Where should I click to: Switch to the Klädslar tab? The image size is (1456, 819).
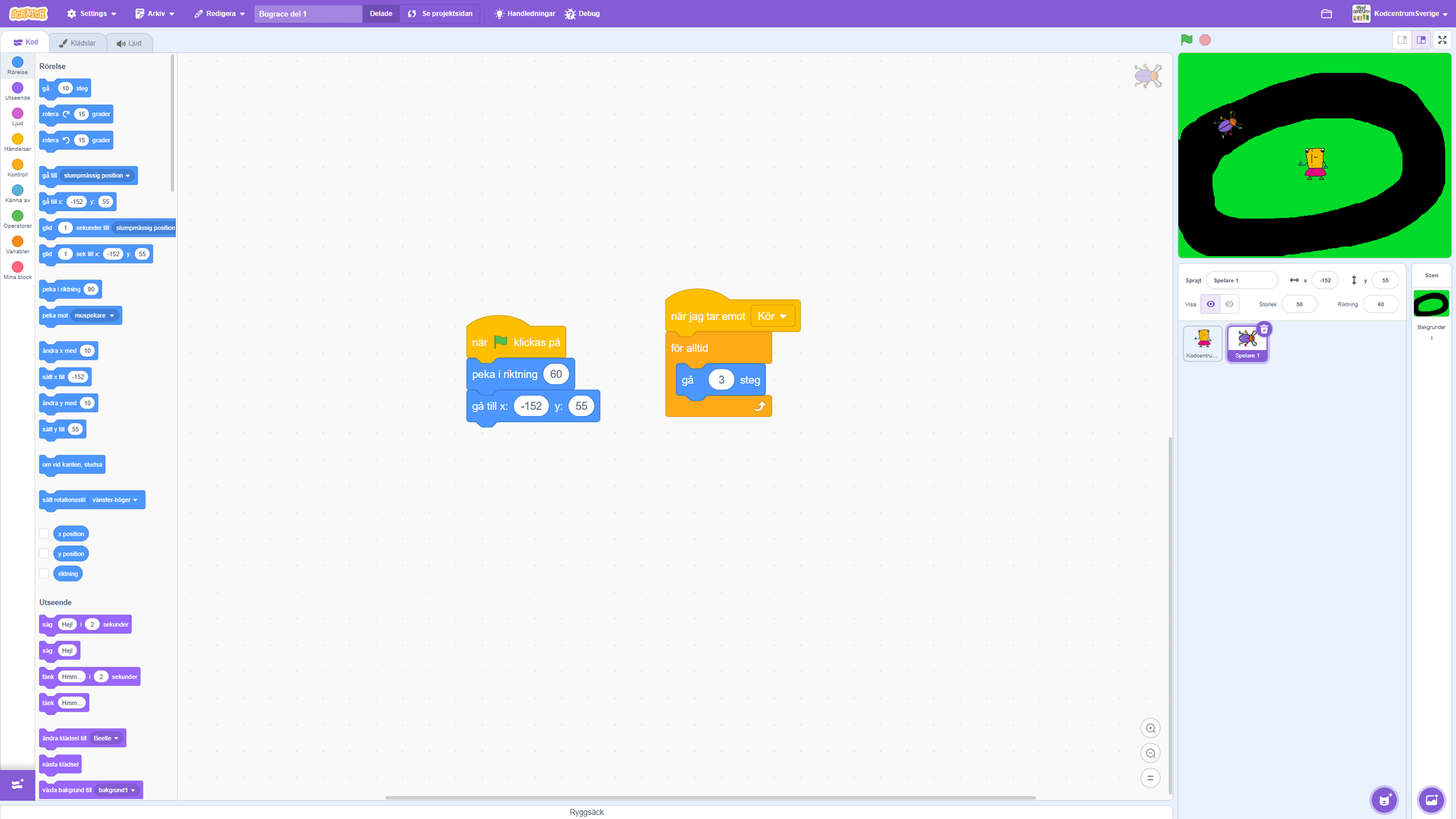pyautogui.click(x=77, y=43)
